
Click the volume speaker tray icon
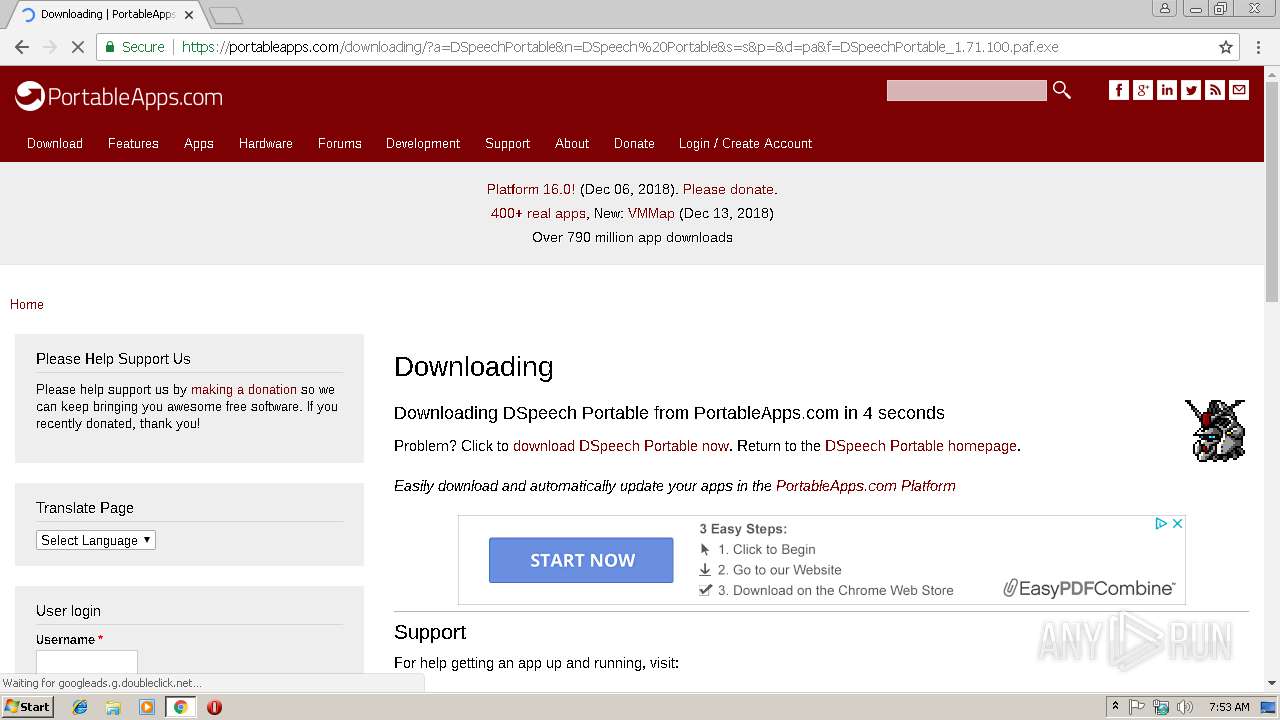tap(1185, 707)
